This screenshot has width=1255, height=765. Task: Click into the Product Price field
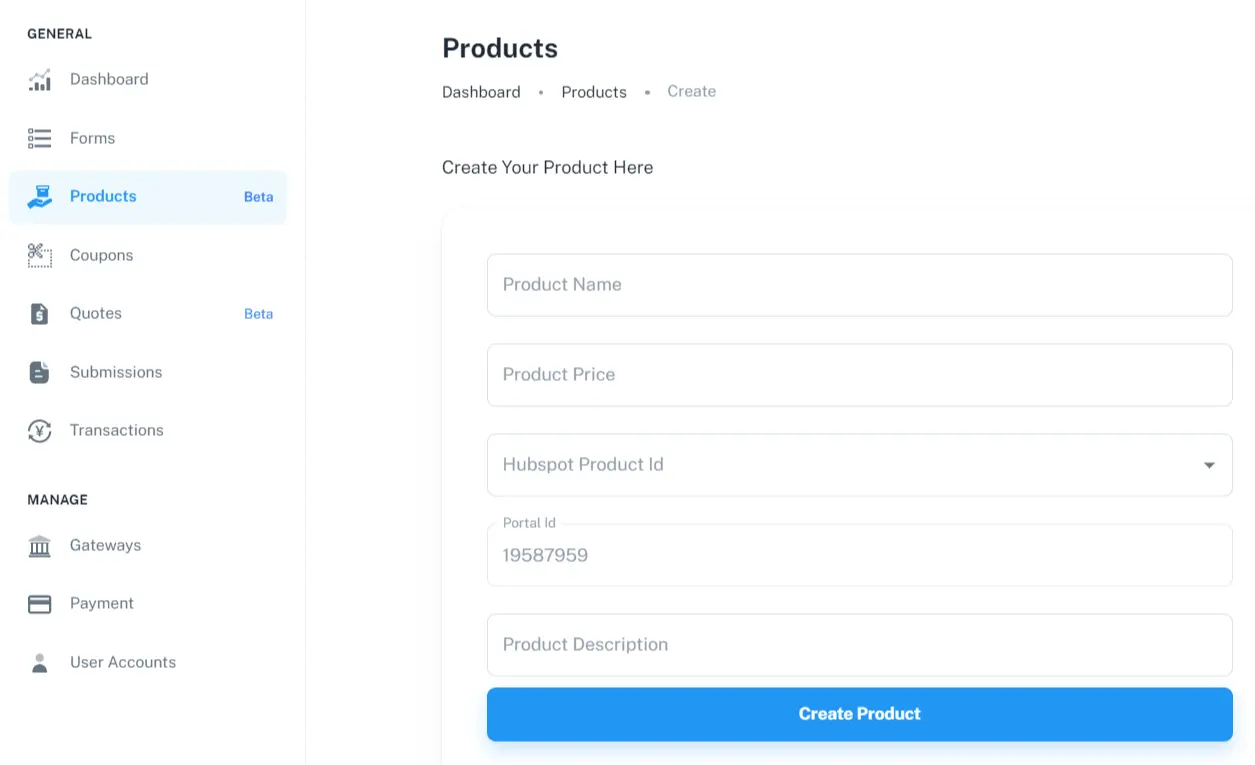859,375
